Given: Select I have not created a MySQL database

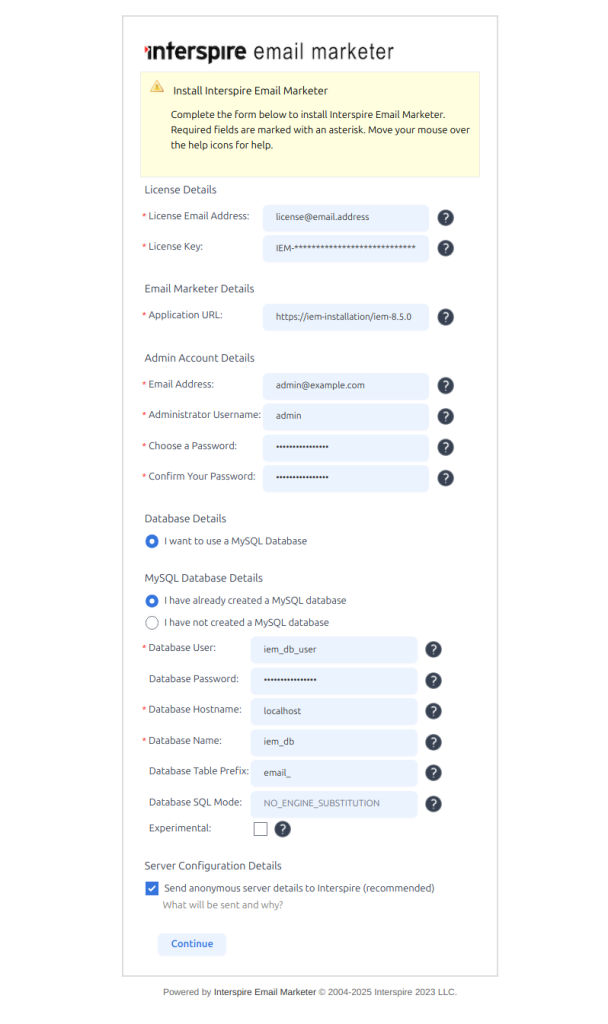Looking at the screenshot, I should [152, 623].
